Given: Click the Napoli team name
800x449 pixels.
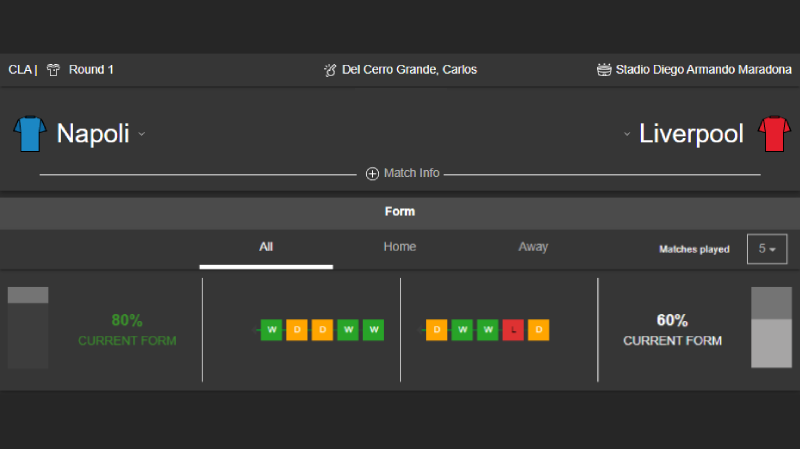Looking at the screenshot, I should 93,134.
